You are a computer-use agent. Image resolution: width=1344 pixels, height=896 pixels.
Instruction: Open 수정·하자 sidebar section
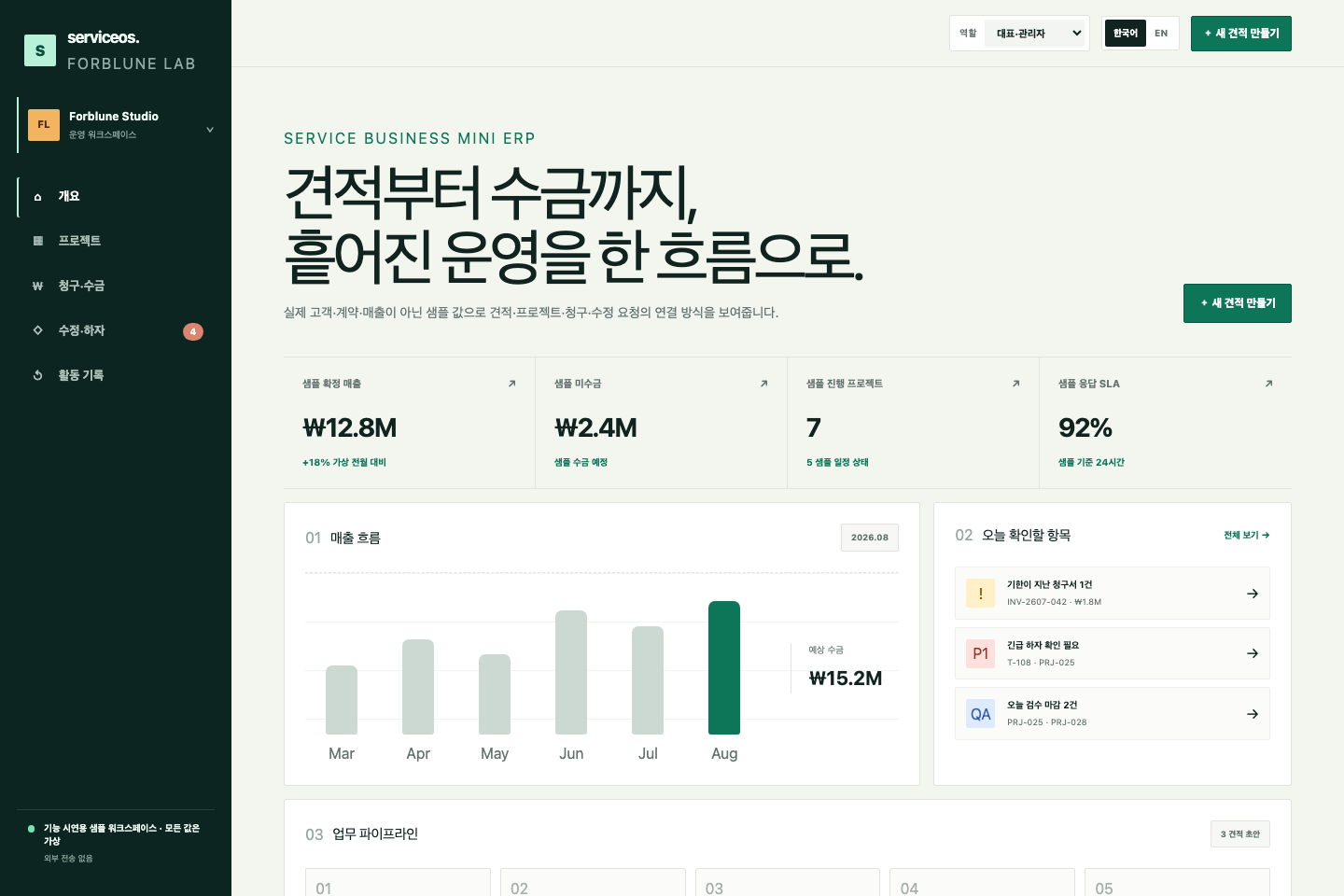tap(116, 330)
